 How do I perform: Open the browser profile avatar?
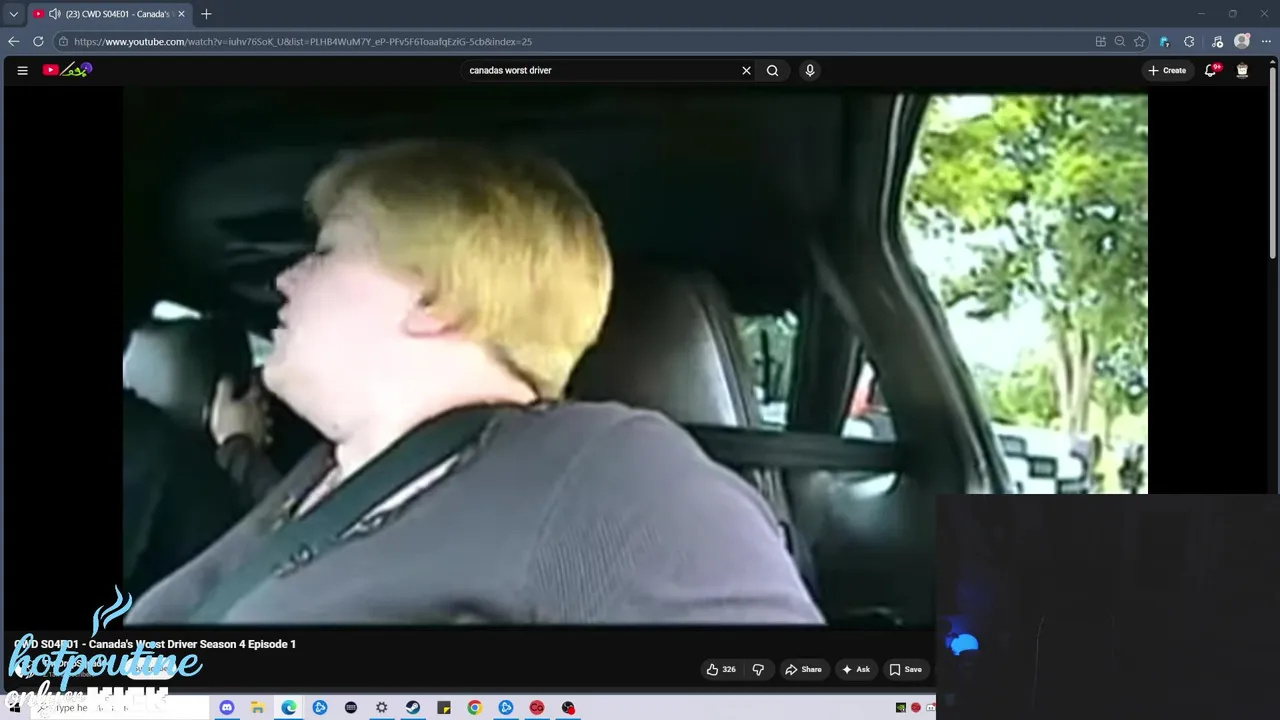coord(1242,41)
